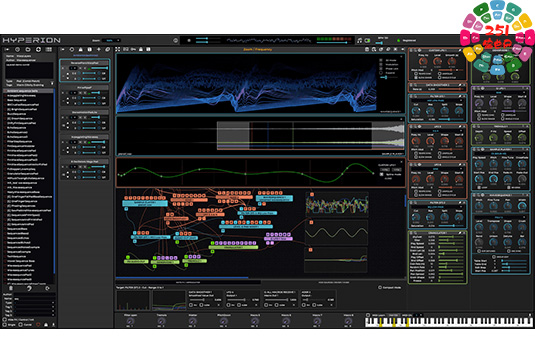
Task: Click the wrench icon on Data Smoother 1 module
Action: point(460,85)
